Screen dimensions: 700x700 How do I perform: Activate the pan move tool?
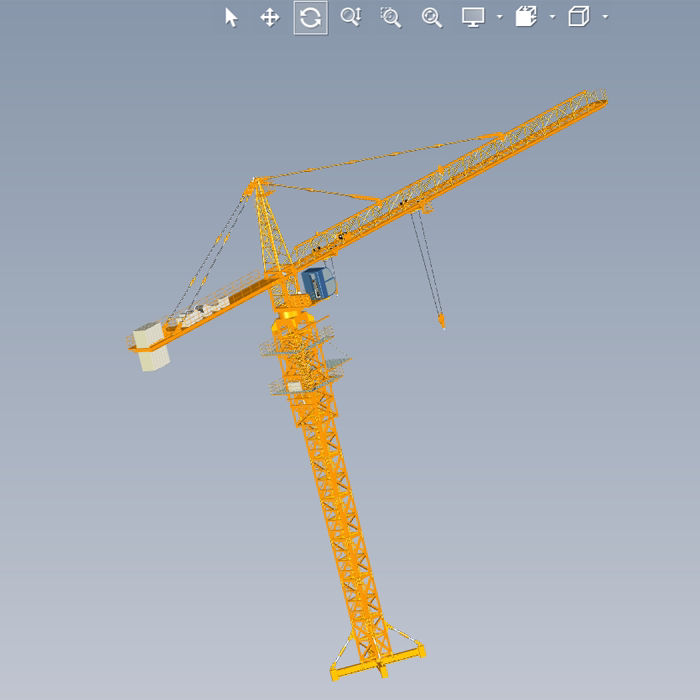coord(270,18)
